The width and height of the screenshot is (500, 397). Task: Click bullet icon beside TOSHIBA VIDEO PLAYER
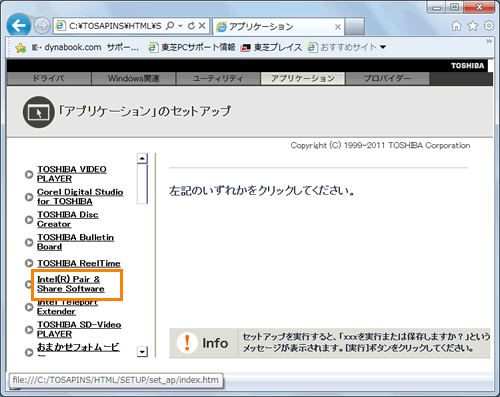[x=29, y=174]
